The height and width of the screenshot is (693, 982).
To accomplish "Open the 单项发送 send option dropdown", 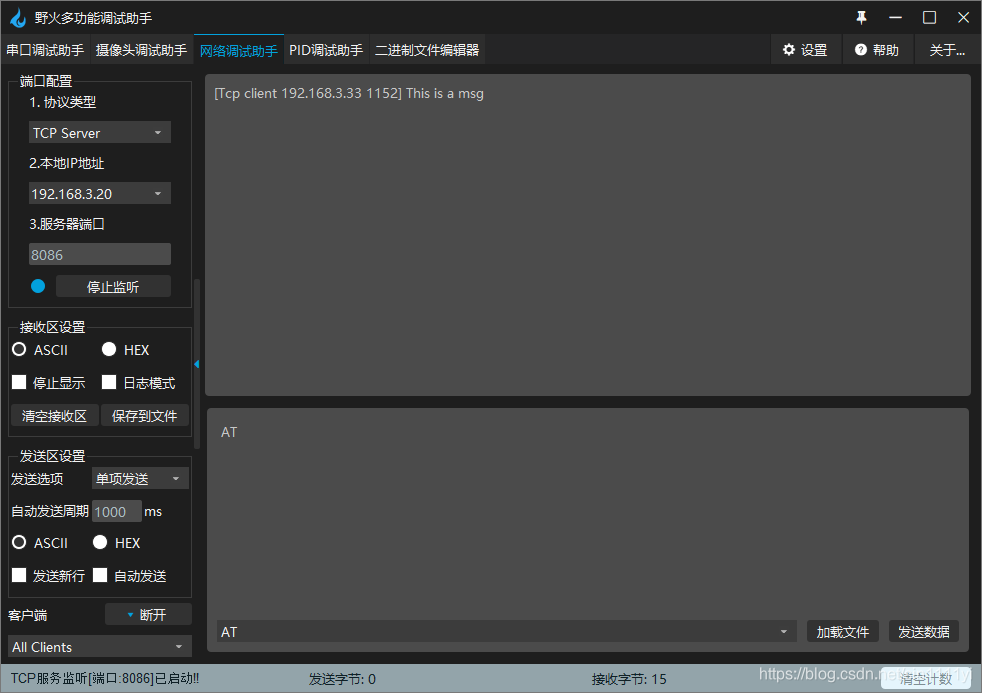I will [x=140, y=479].
